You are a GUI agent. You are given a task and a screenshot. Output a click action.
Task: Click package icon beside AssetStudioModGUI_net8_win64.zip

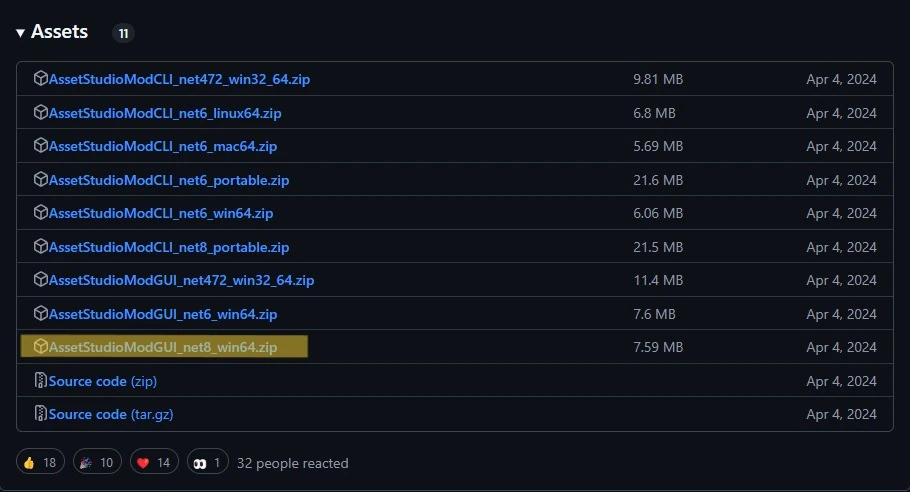[41, 346]
